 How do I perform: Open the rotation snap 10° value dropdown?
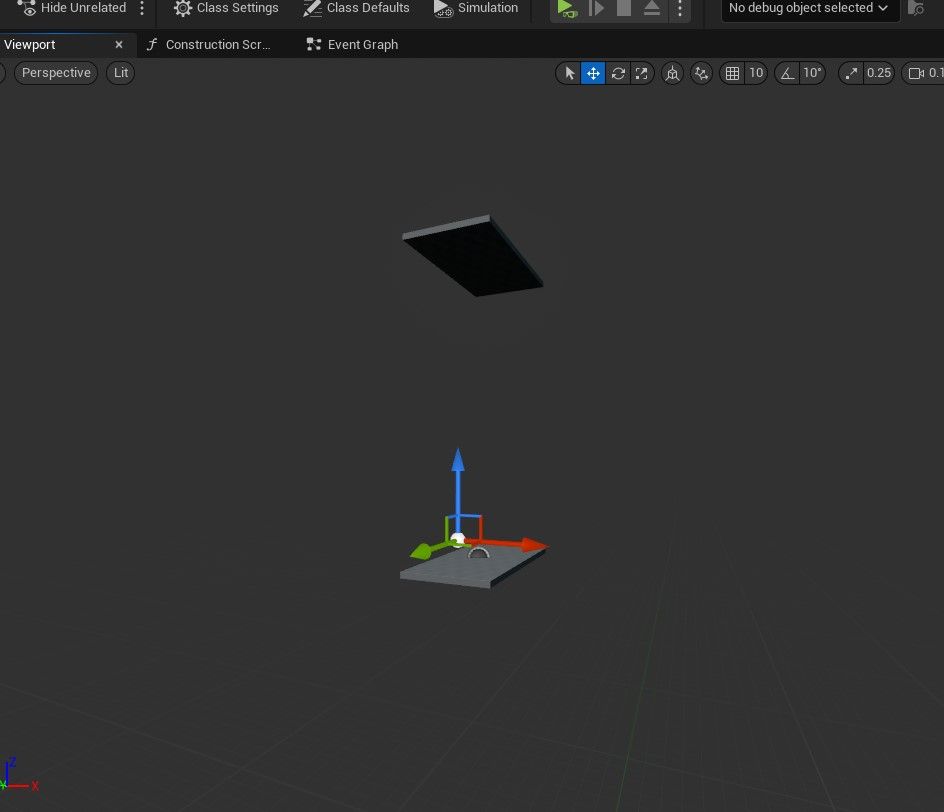point(812,73)
